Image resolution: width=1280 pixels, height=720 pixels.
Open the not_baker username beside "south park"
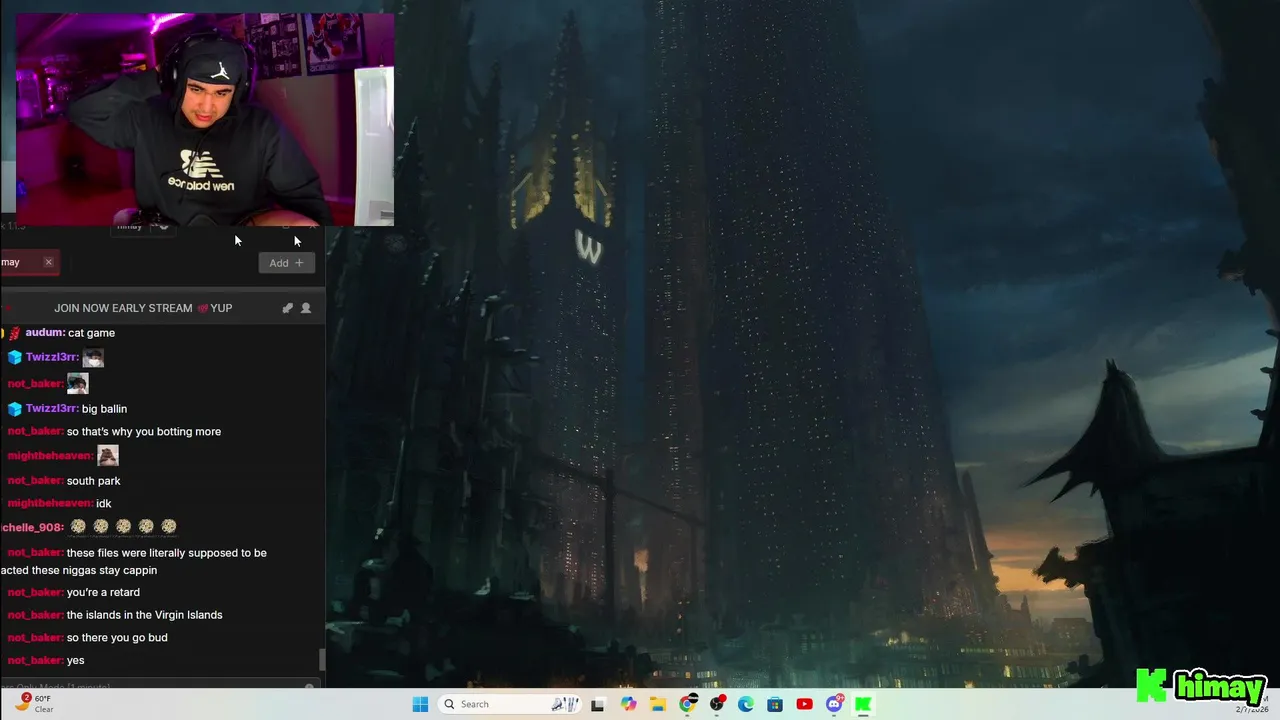(x=35, y=481)
